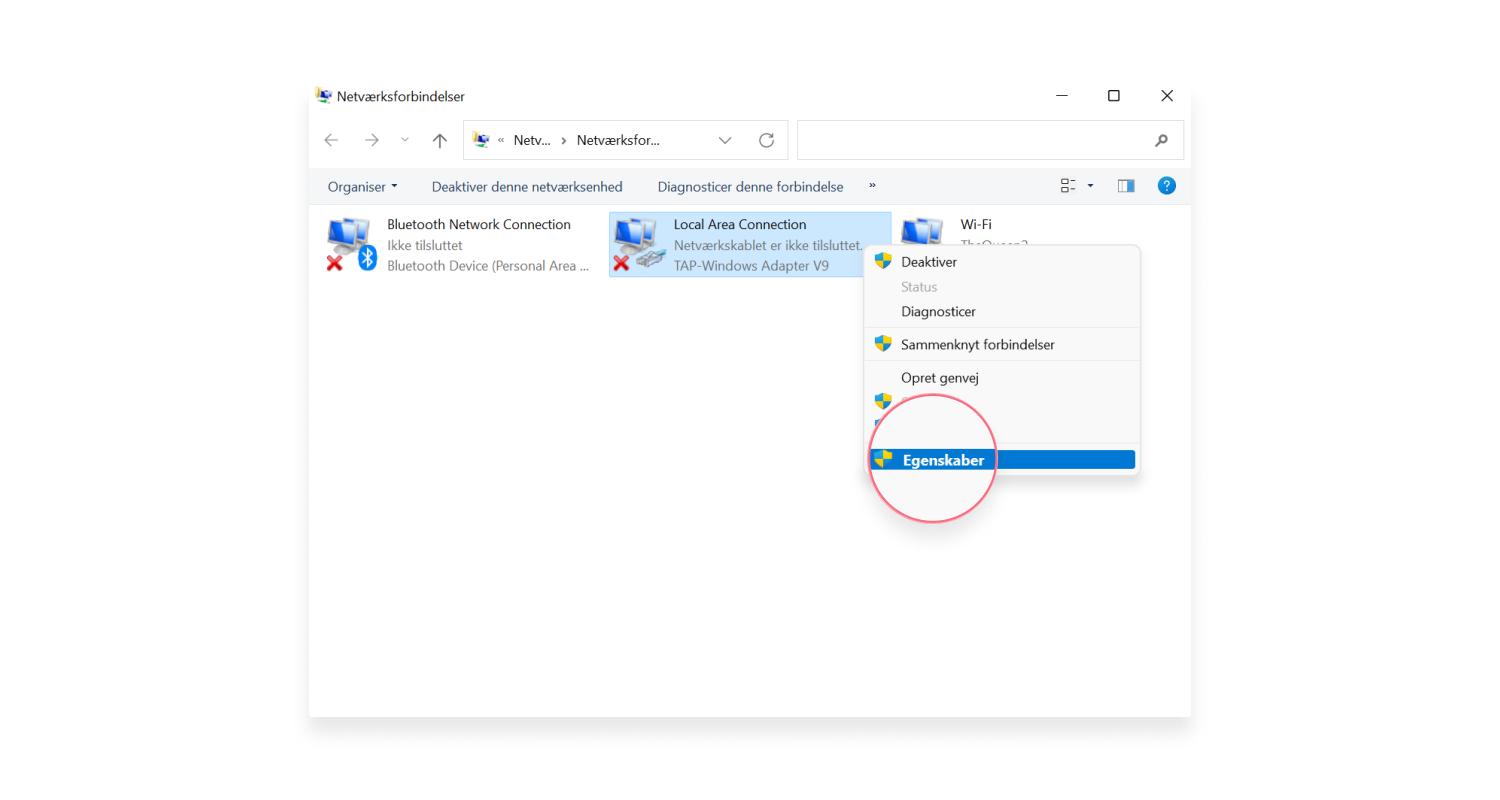
Task: Close the Netværksforbindelser window
Action: 1166,96
